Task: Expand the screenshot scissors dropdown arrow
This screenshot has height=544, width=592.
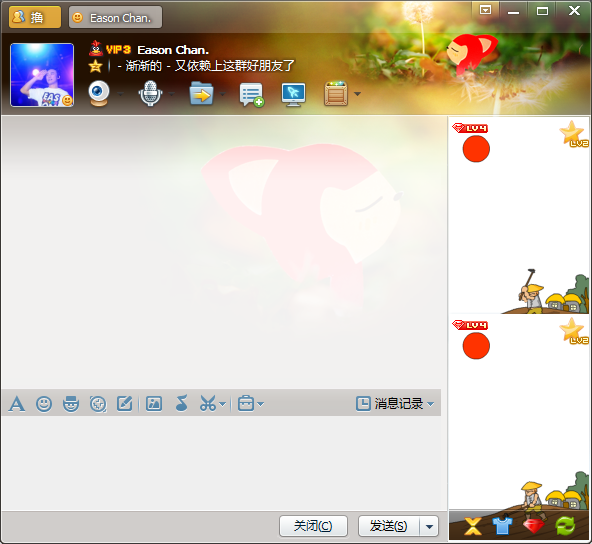Action: 222,404
